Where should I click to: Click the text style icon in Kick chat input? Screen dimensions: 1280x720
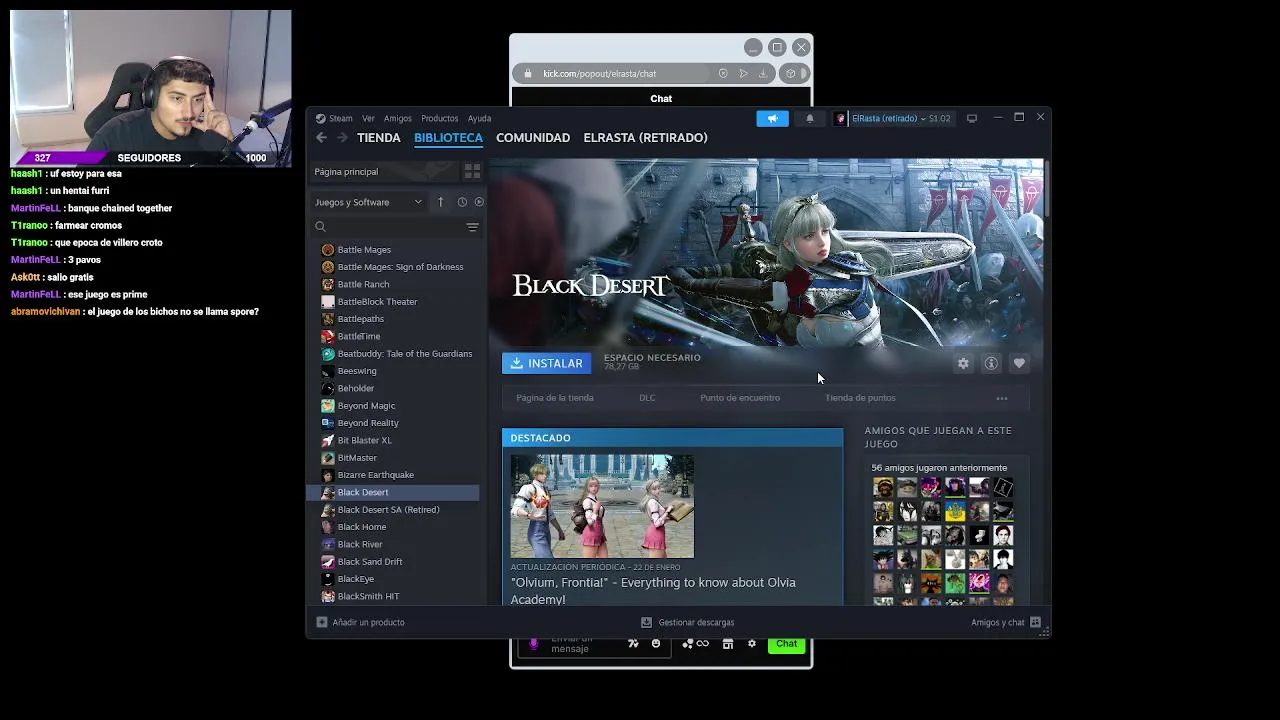coord(633,644)
